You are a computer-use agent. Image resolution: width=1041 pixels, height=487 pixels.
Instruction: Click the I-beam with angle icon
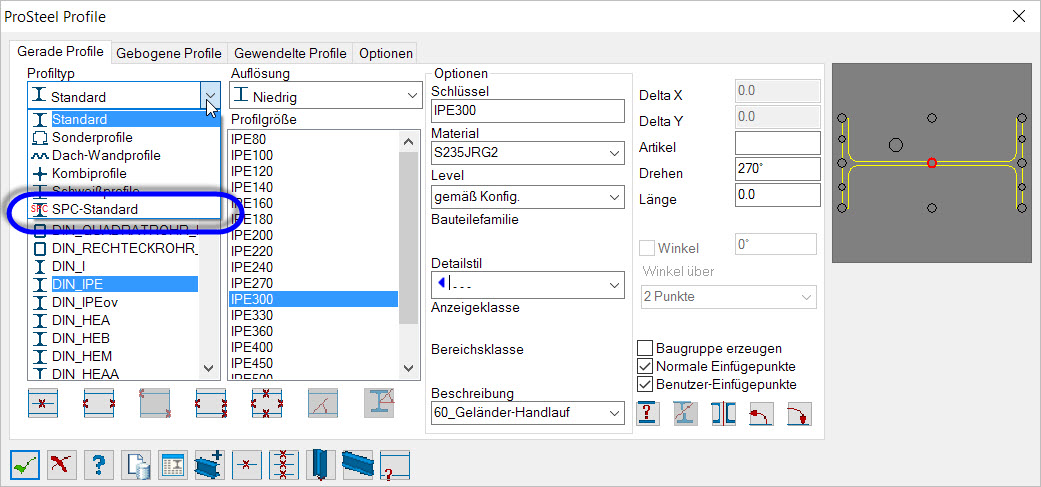[380, 403]
